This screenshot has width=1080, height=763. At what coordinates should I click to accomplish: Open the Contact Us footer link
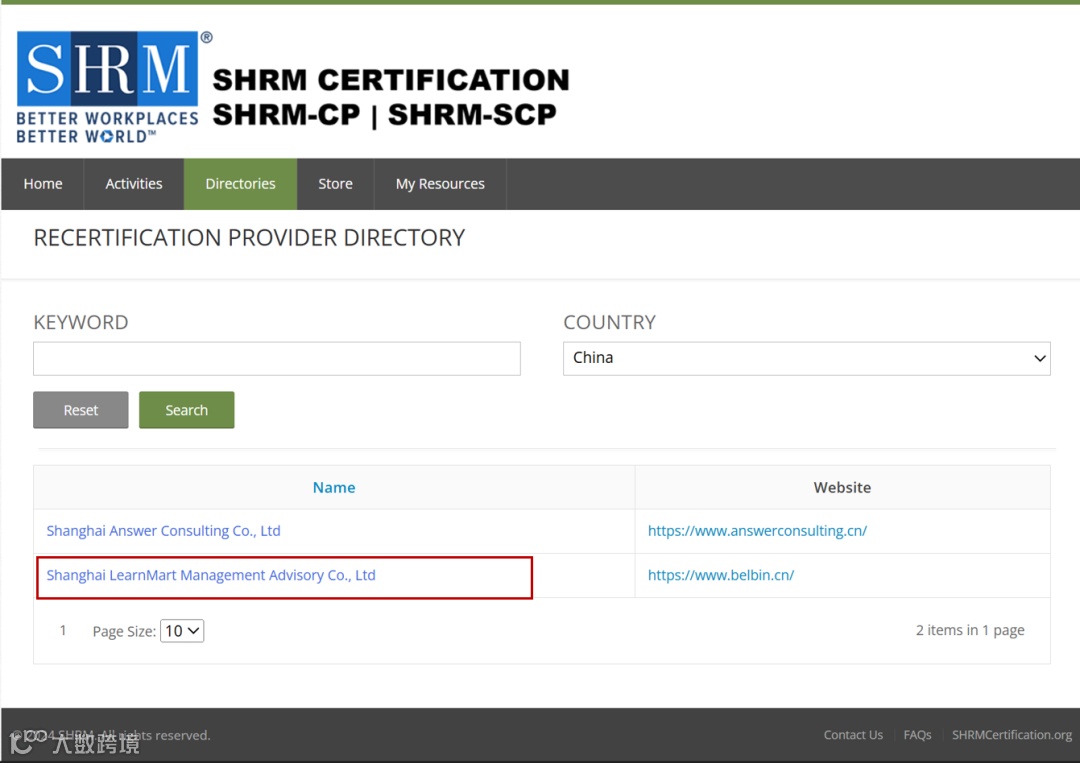point(853,735)
